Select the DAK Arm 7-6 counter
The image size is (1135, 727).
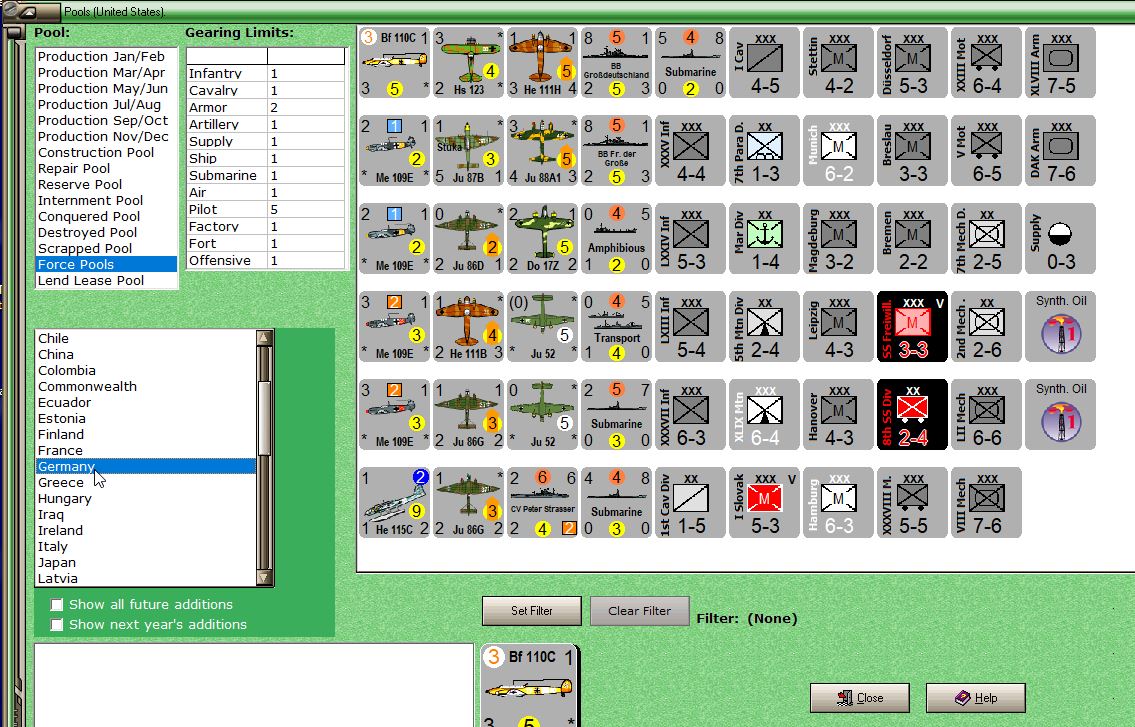[x=1060, y=151]
